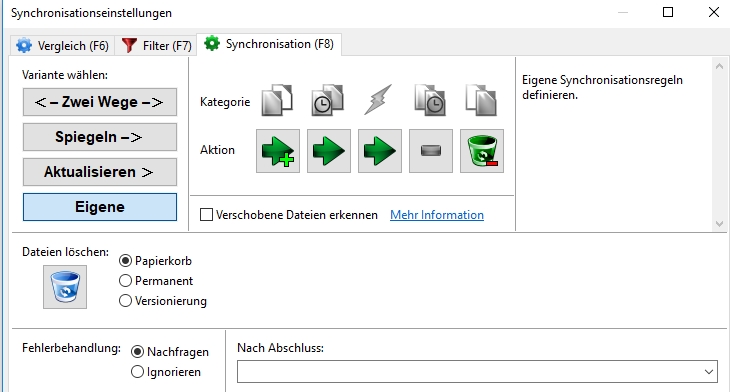Select the Permanent deletion option

point(125,281)
